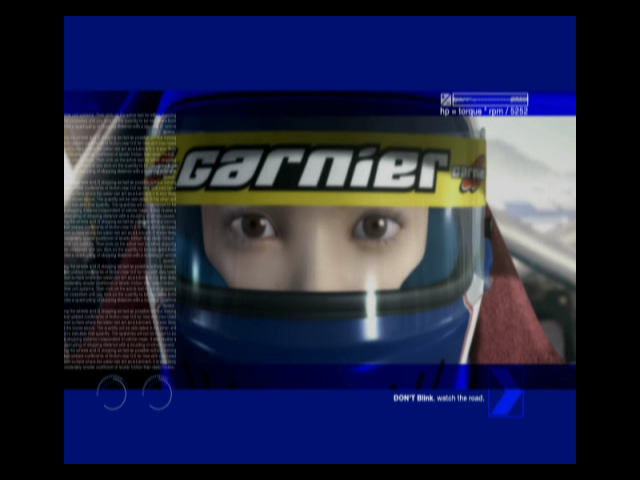The height and width of the screenshot is (480, 640).
Task: Click the right circular gauge dial
Action: pos(157,393)
